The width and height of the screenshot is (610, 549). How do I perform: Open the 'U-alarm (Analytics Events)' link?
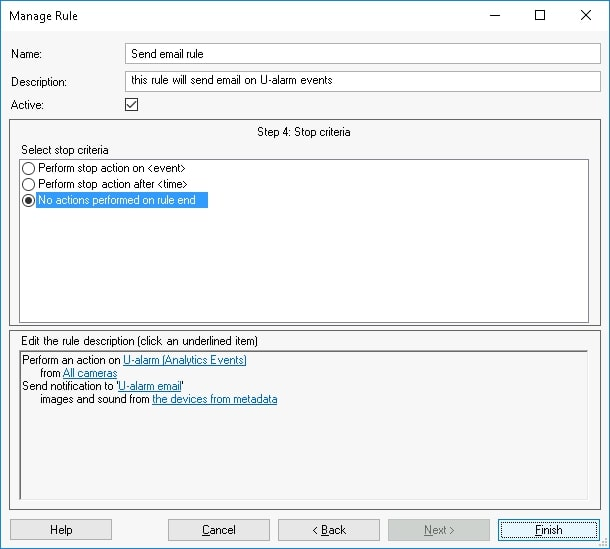coord(184,360)
